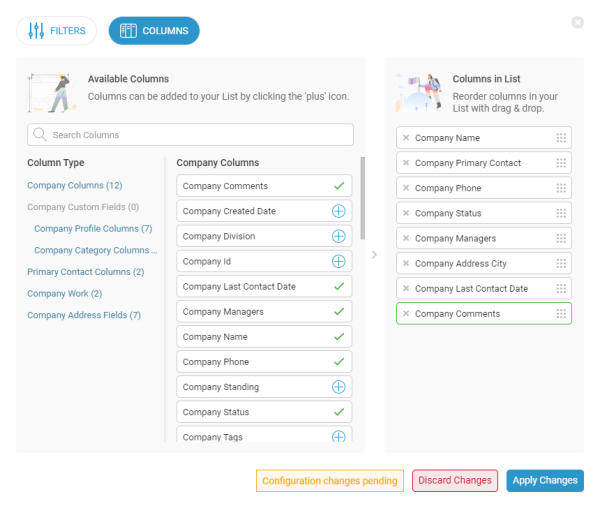The image size is (600, 508).
Task: Toggle checkmark for Company Managers column
Action: click(338, 312)
